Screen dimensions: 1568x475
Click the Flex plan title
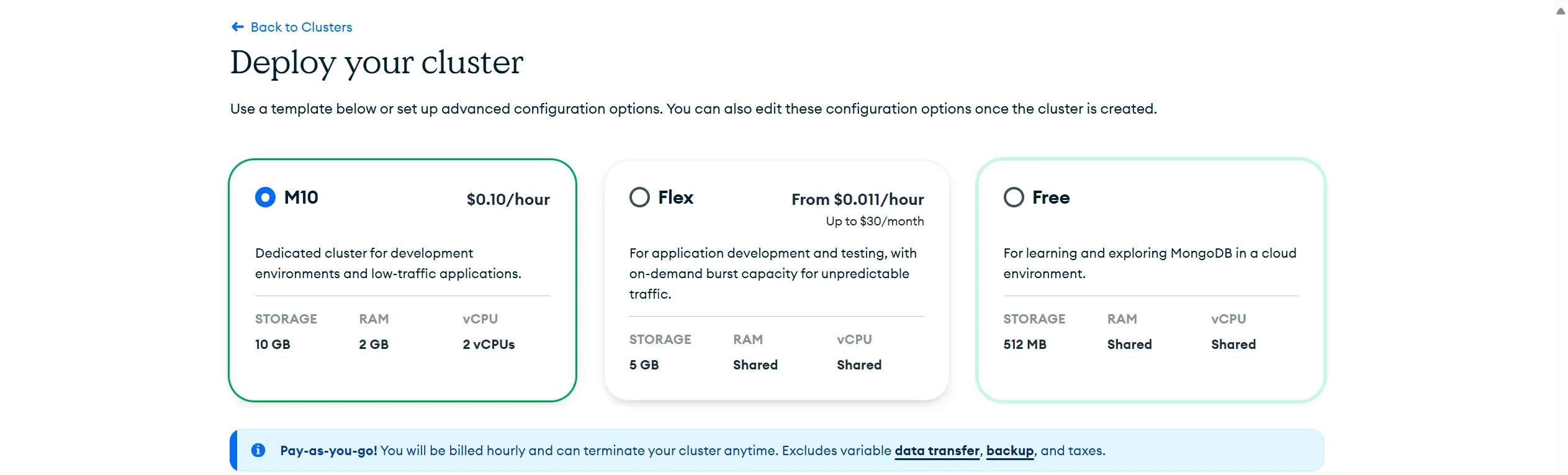675,197
